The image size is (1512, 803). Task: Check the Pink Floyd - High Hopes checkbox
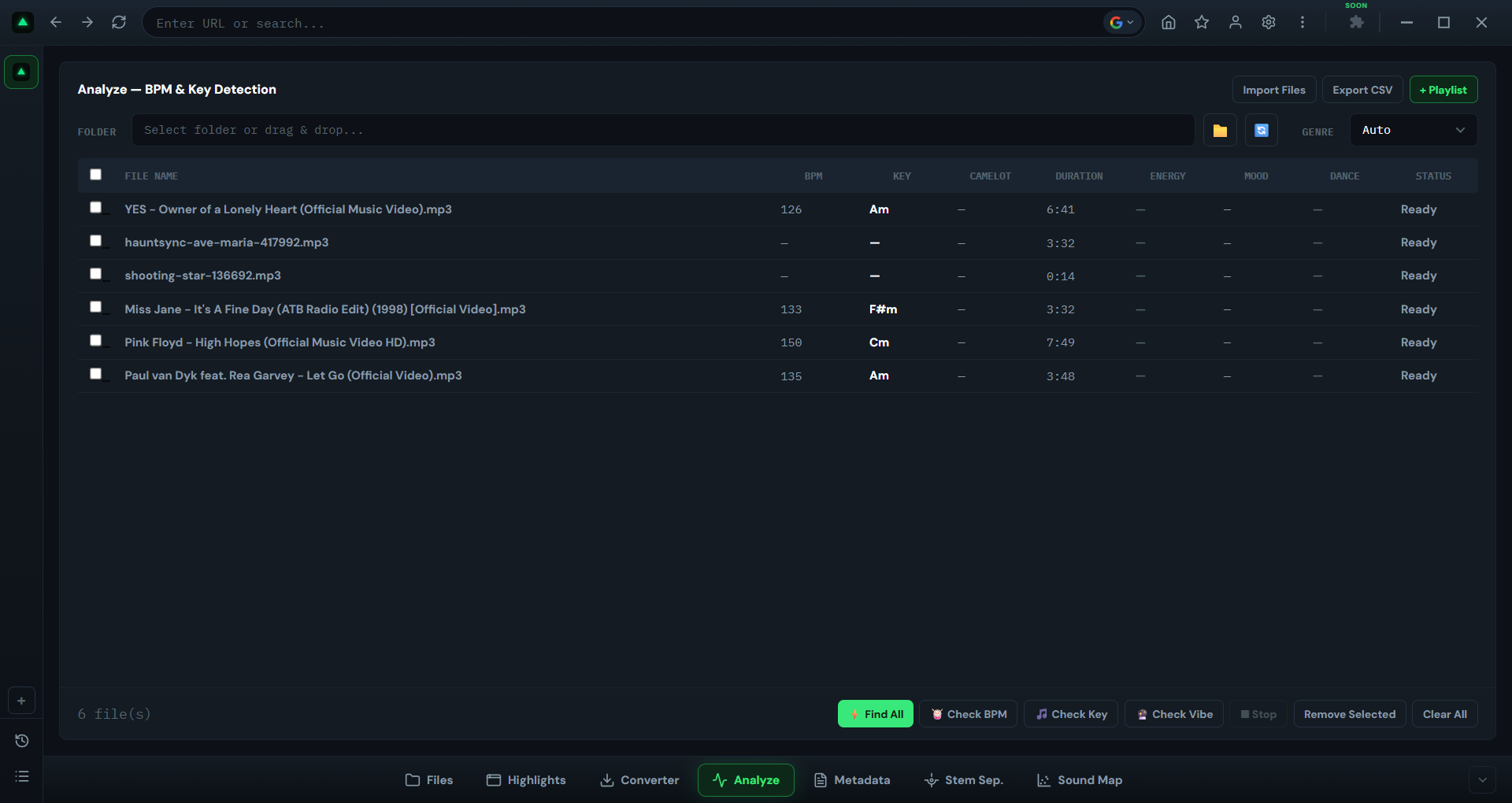(x=95, y=341)
